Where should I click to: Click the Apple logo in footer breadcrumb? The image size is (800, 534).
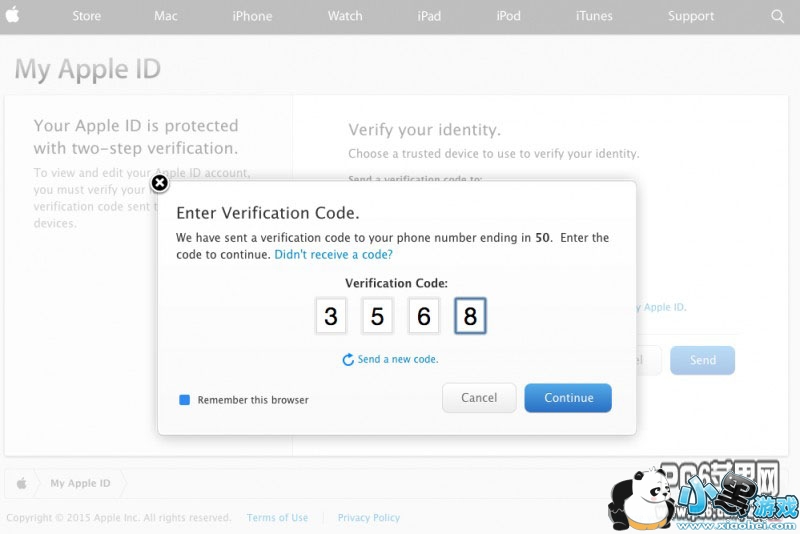(x=21, y=483)
